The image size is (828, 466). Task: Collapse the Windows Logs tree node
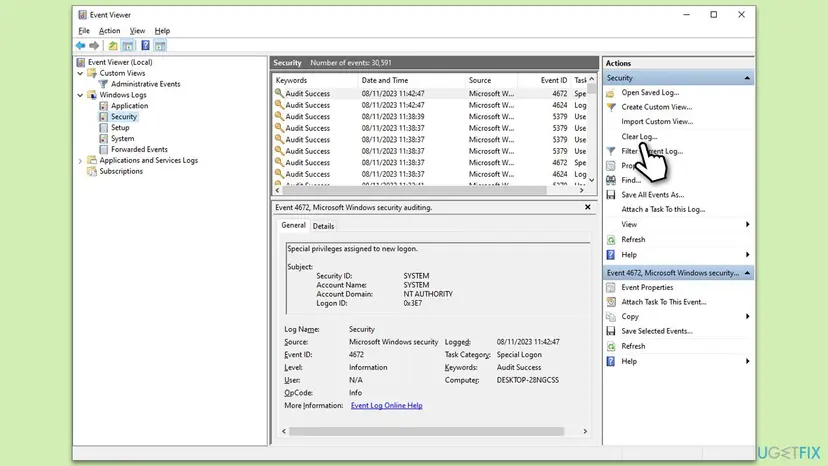click(x=80, y=95)
